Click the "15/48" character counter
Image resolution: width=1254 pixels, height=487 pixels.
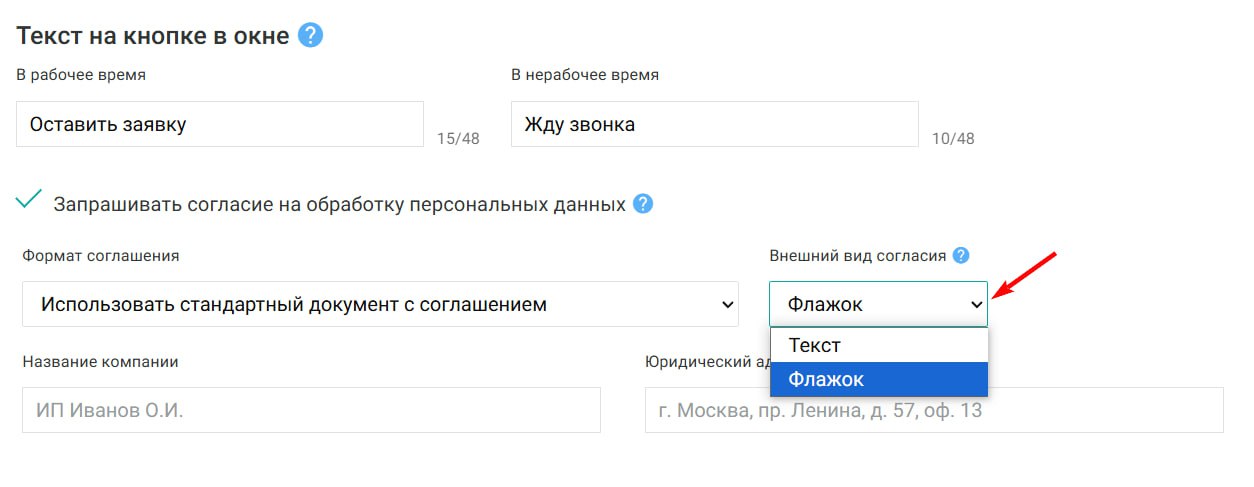coord(458,139)
